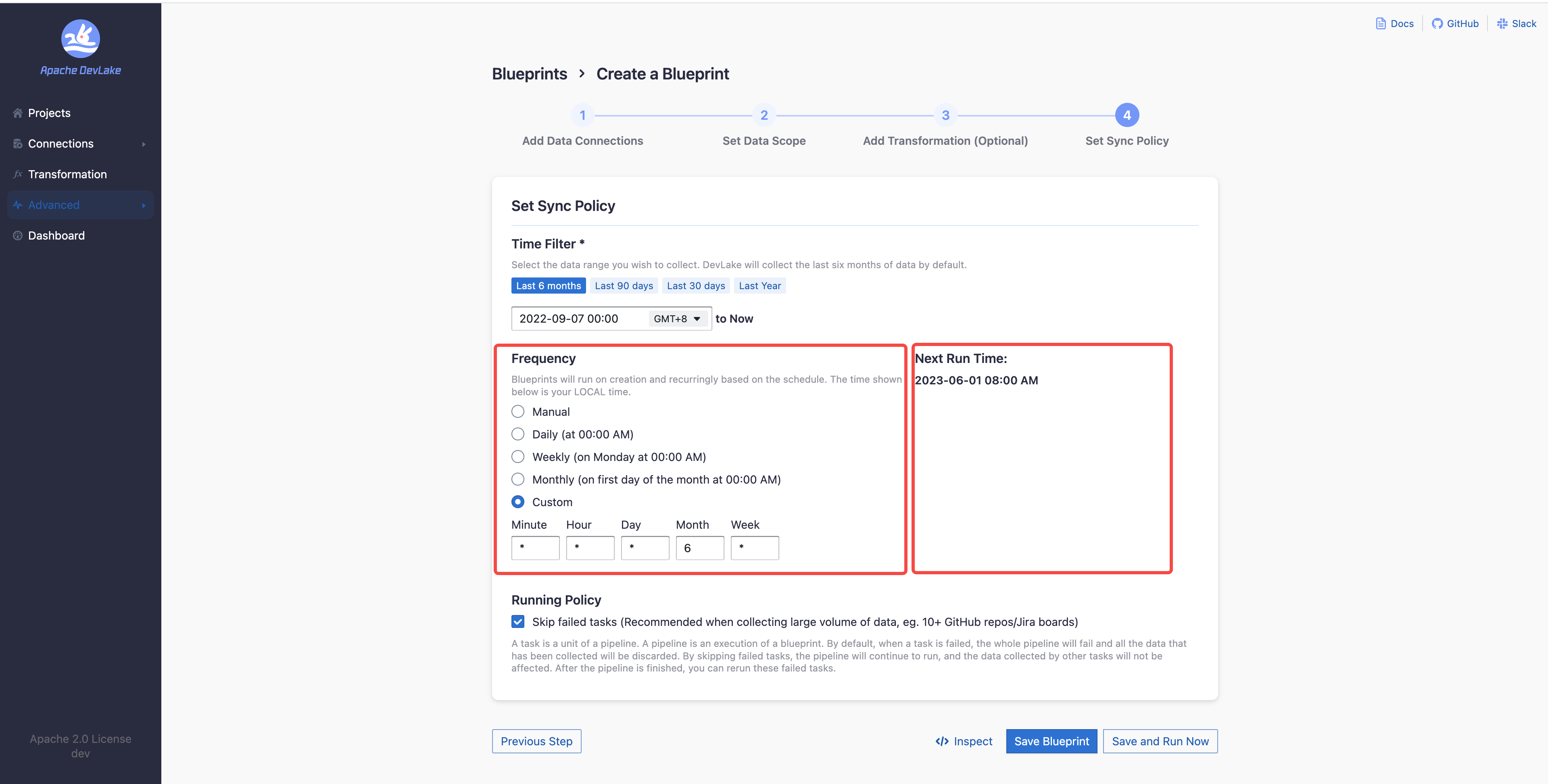Image resolution: width=1548 pixels, height=784 pixels.
Task: Select the Manual frequency option
Action: 517,411
